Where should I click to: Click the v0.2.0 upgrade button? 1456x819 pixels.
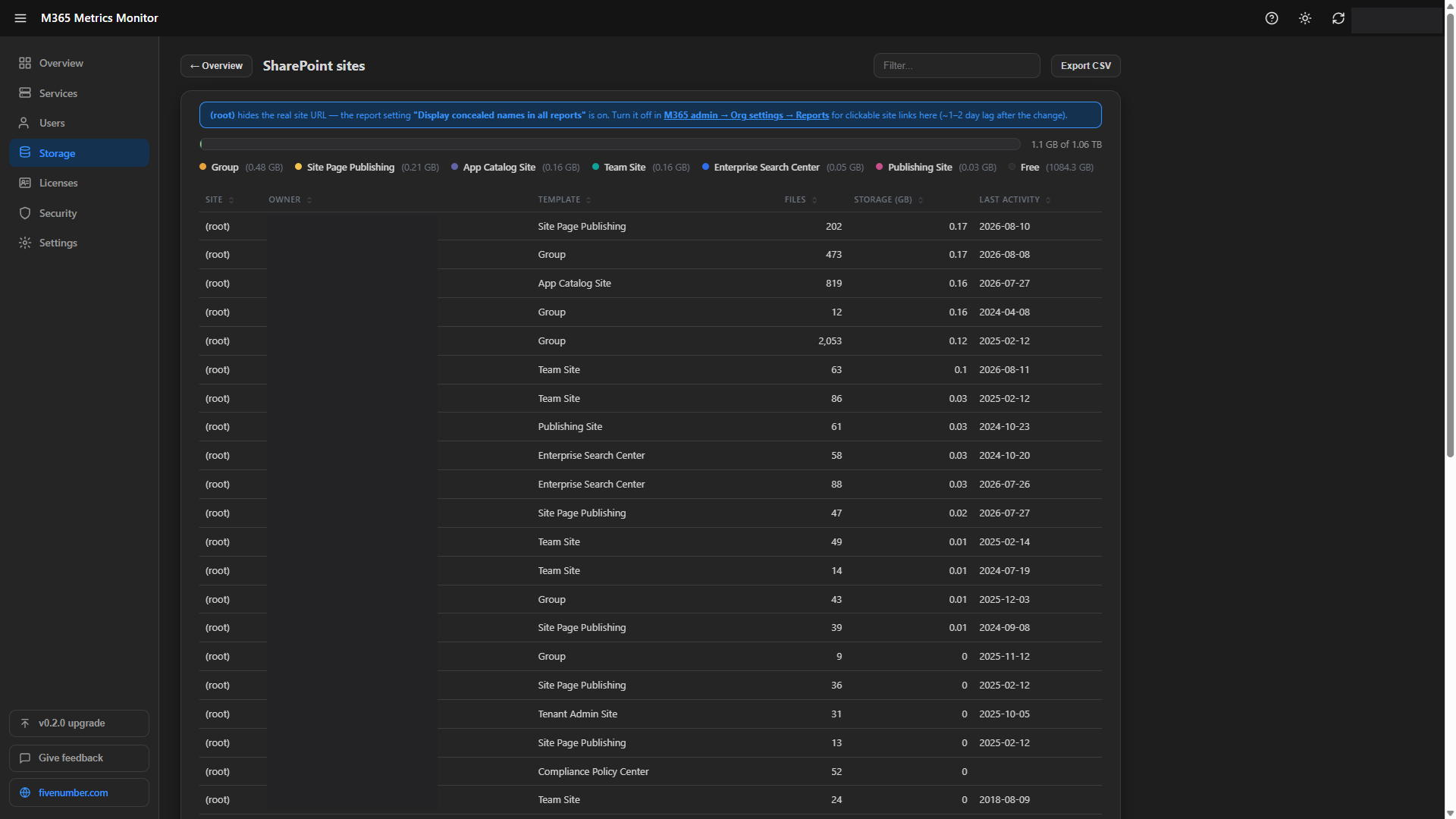(x=79, y=723)
